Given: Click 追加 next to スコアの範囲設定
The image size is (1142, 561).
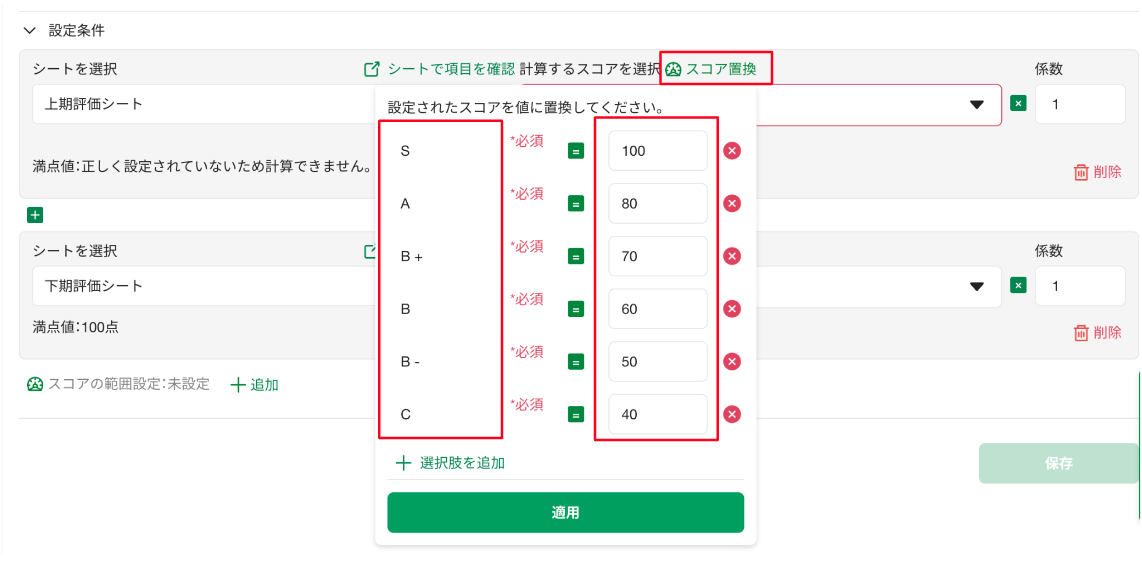Looking at the screenshot, I should [254, 385].
